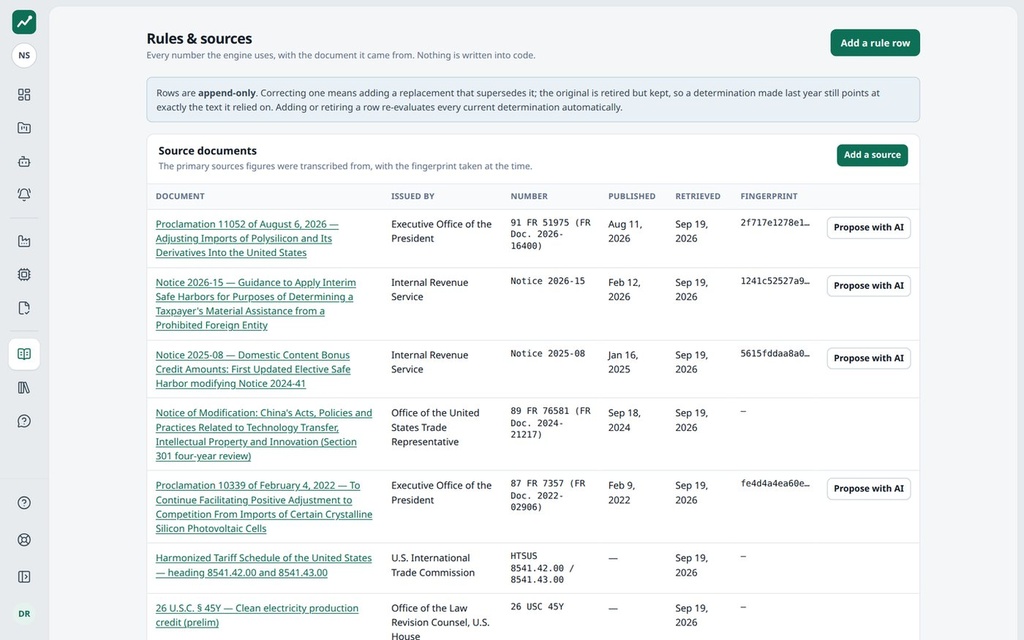Click fingerprint value 2f717e1278e1…
The image size is (1024, 640).
tap(775, 223)
